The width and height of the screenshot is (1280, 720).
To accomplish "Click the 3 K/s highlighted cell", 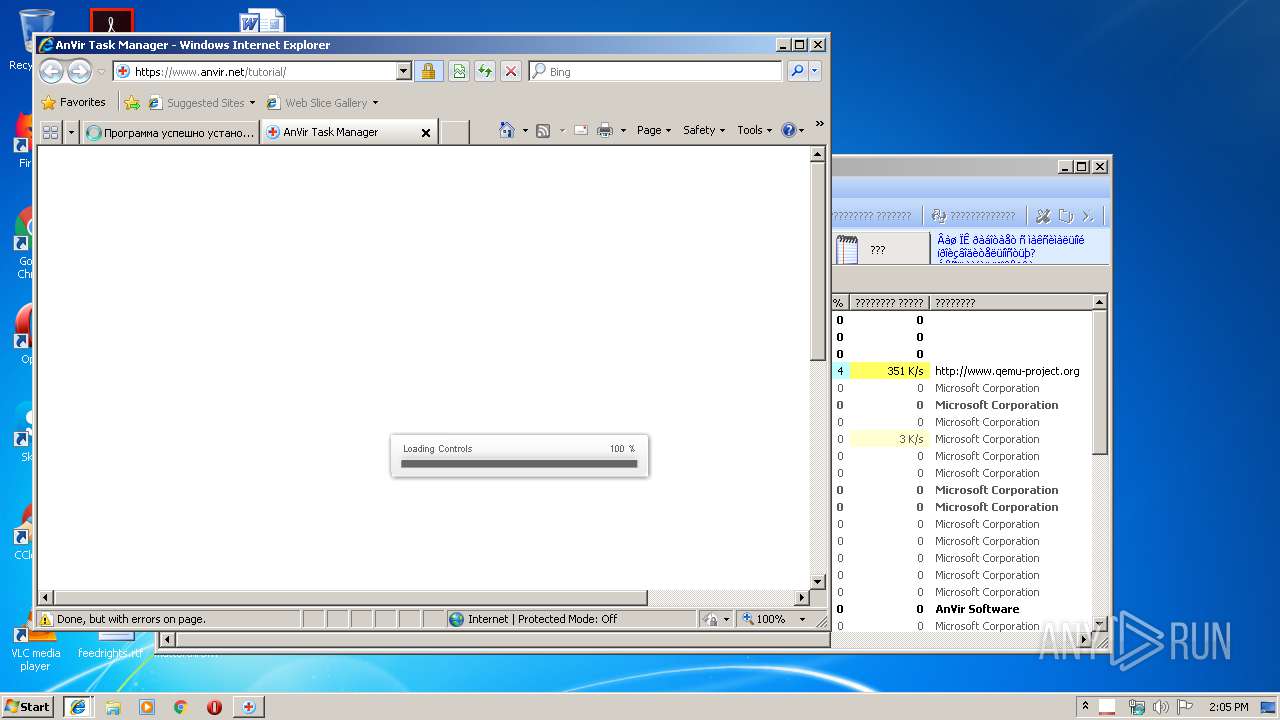I will [x=889, y=439].
